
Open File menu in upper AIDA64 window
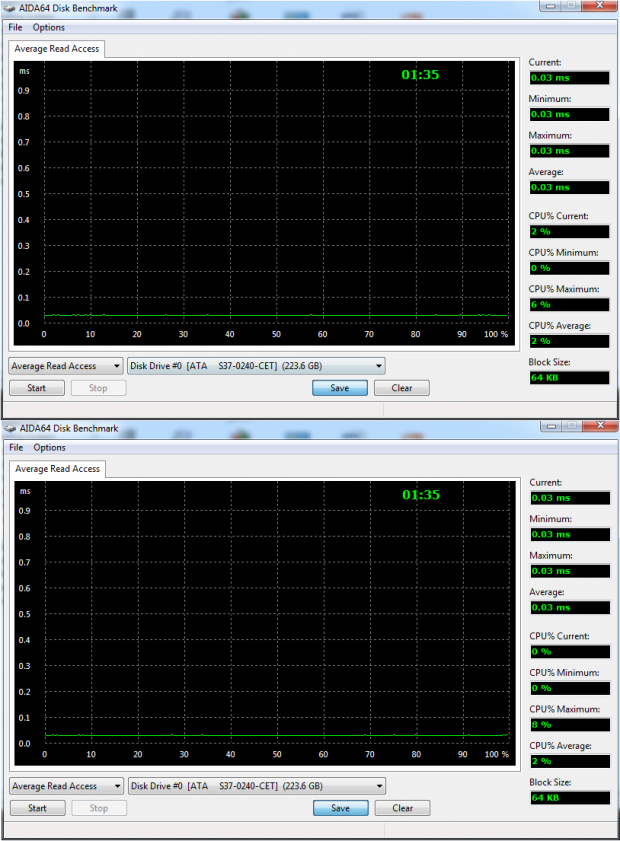(15, 27)
